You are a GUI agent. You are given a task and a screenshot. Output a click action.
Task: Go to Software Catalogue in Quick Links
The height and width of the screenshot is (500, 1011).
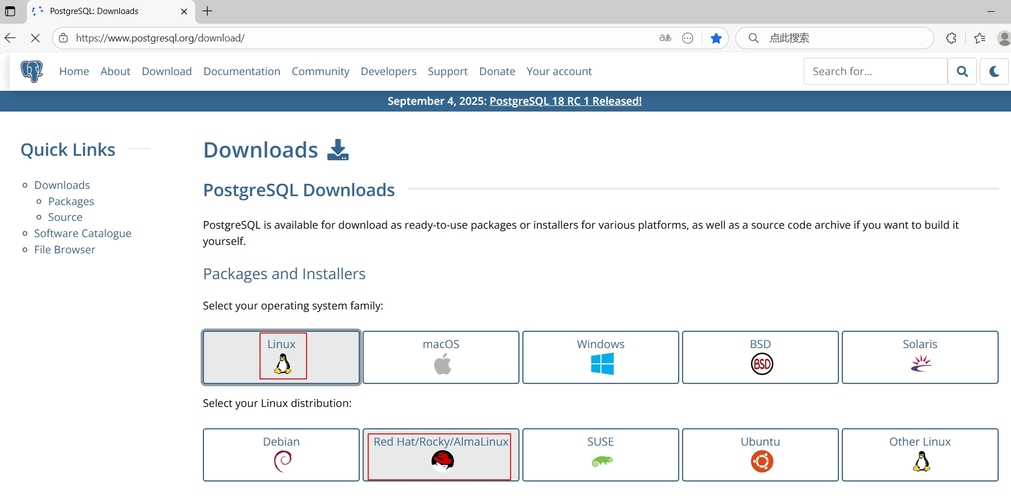(x=82, y=233)
